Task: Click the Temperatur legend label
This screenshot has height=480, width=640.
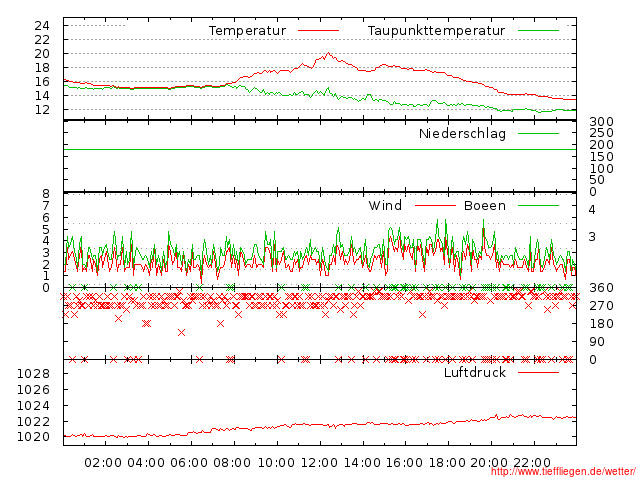Action: 247,31
